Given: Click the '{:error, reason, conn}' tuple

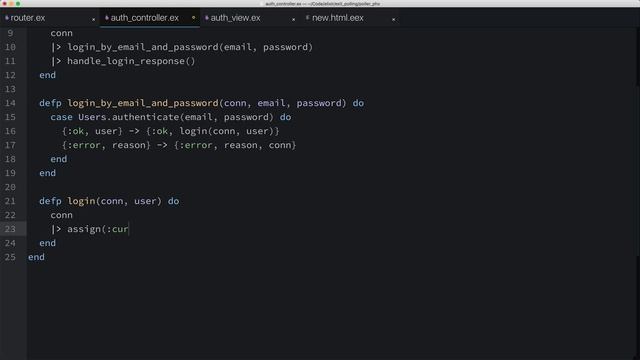Looking at the screenshot, I should pos(235,145).
